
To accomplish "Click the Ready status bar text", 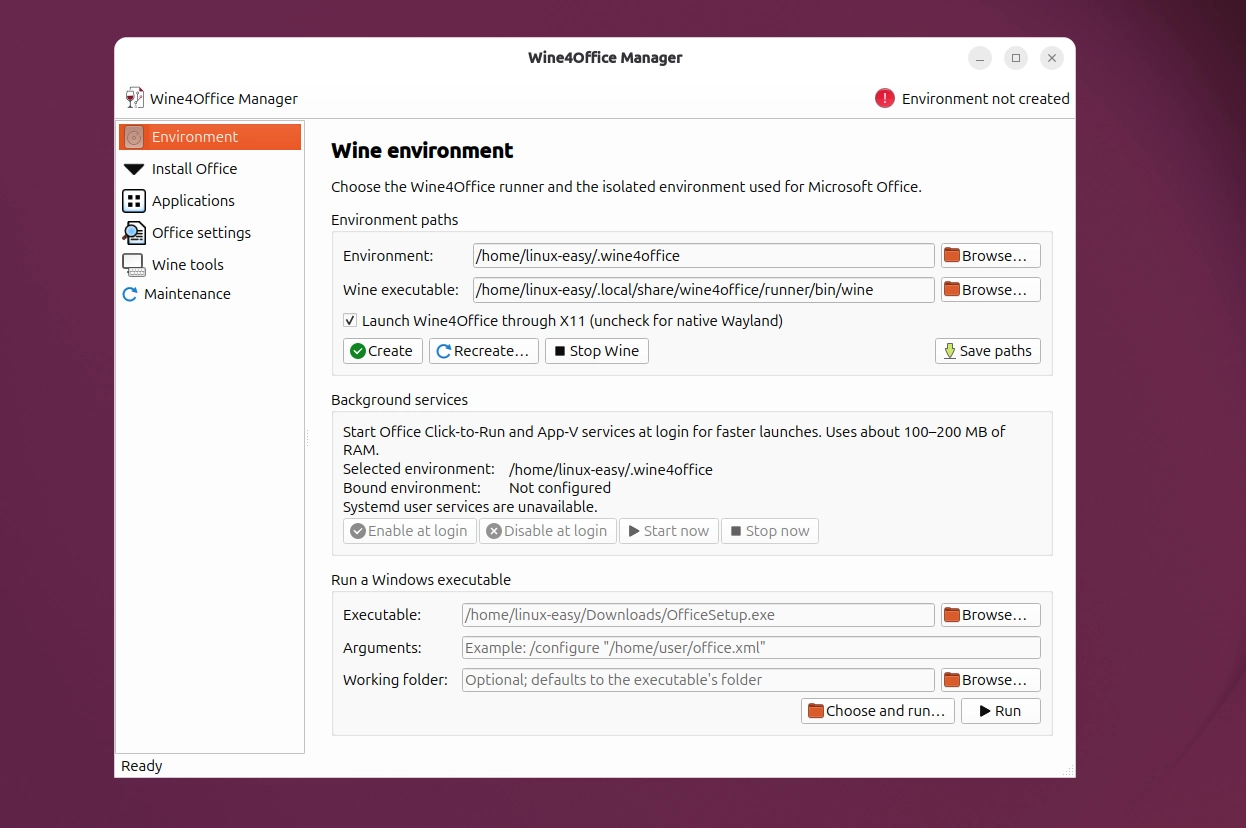I will coord(141,766).
